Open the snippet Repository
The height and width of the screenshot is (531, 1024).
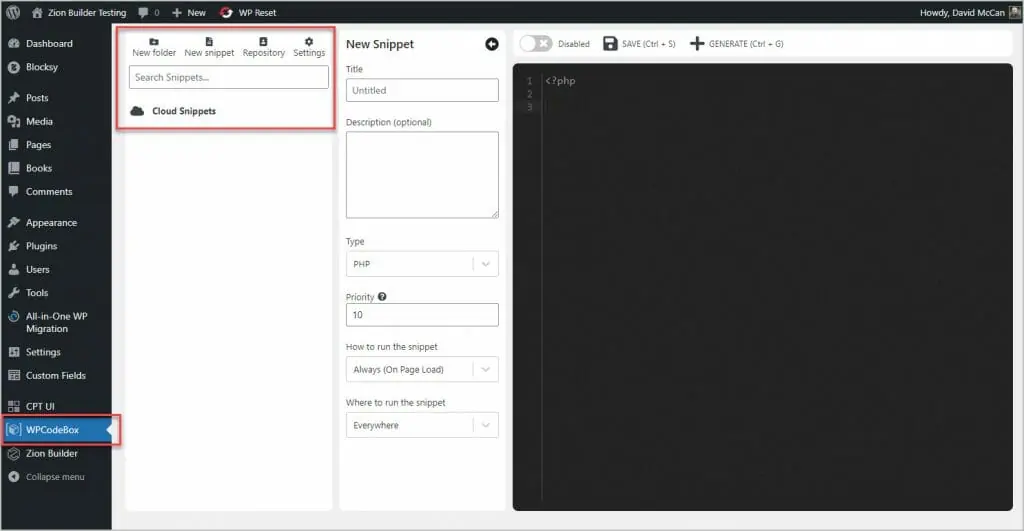point(263,48)
